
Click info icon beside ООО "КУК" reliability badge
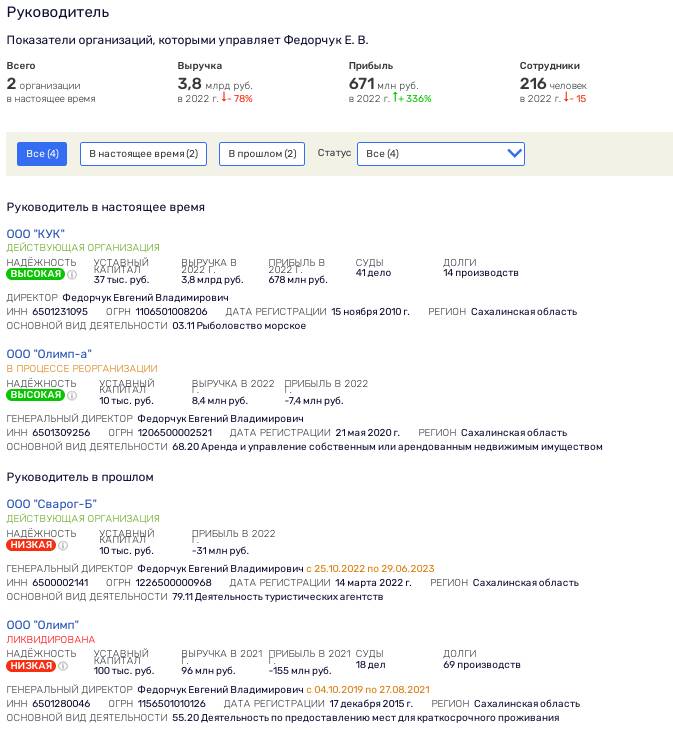coord(72,275)
